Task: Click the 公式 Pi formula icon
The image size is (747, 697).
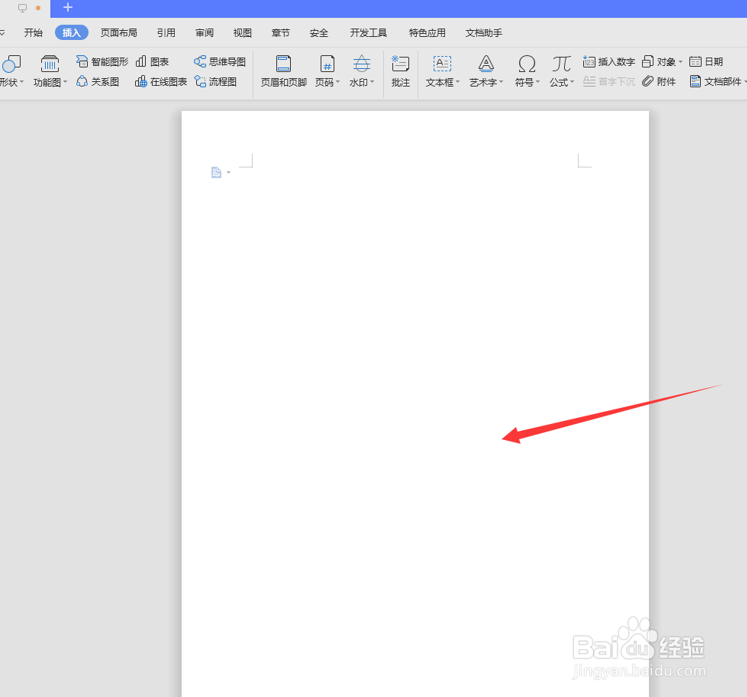Action: 562,64
